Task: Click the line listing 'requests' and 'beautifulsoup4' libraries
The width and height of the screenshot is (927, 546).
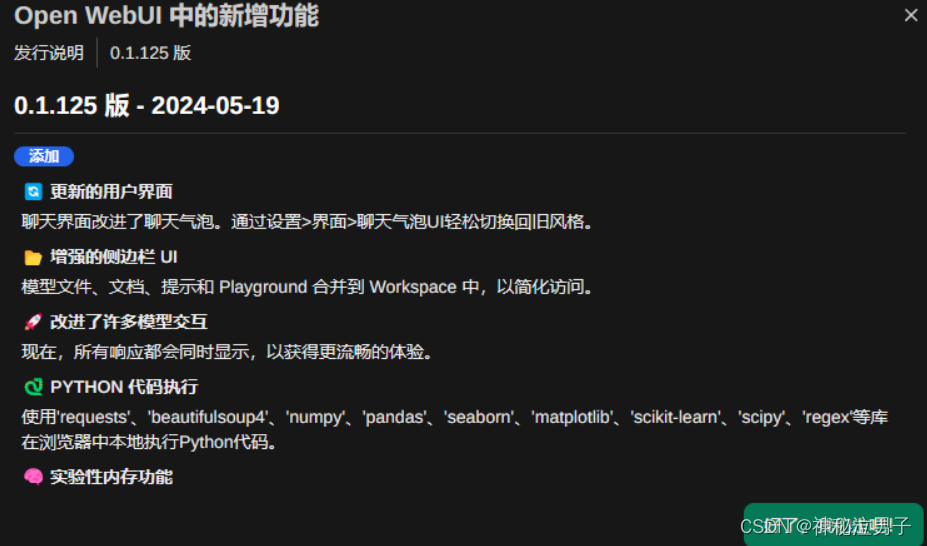Action: pyautogui.click(x=455, y=417)
